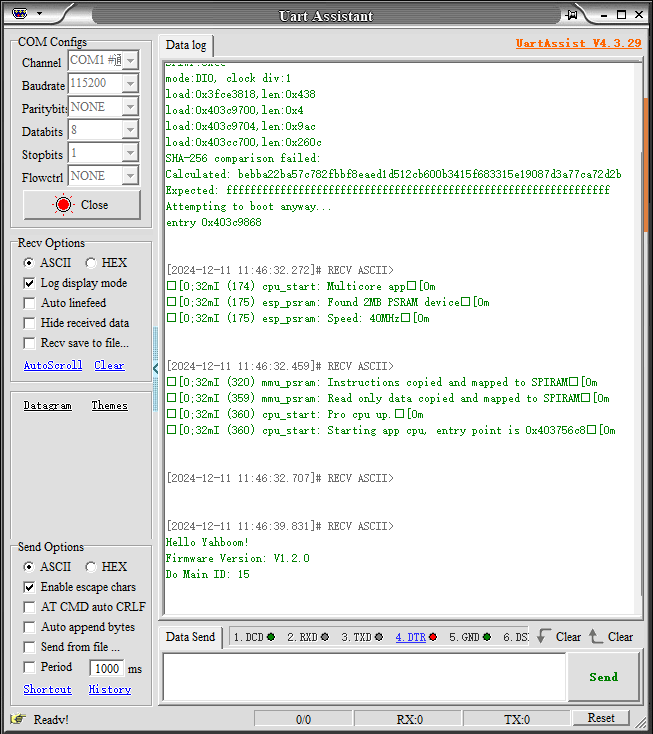Switch to the Data Send tab
The height and width of the screenshot is (734, 653).
point(190,637)
